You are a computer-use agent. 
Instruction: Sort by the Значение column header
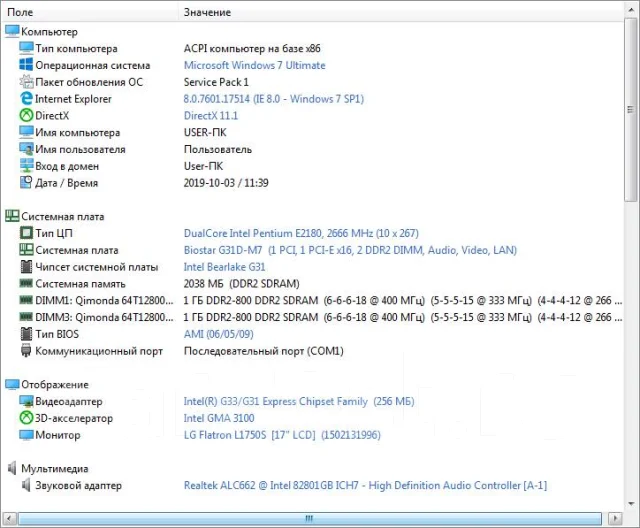[401, 12]
